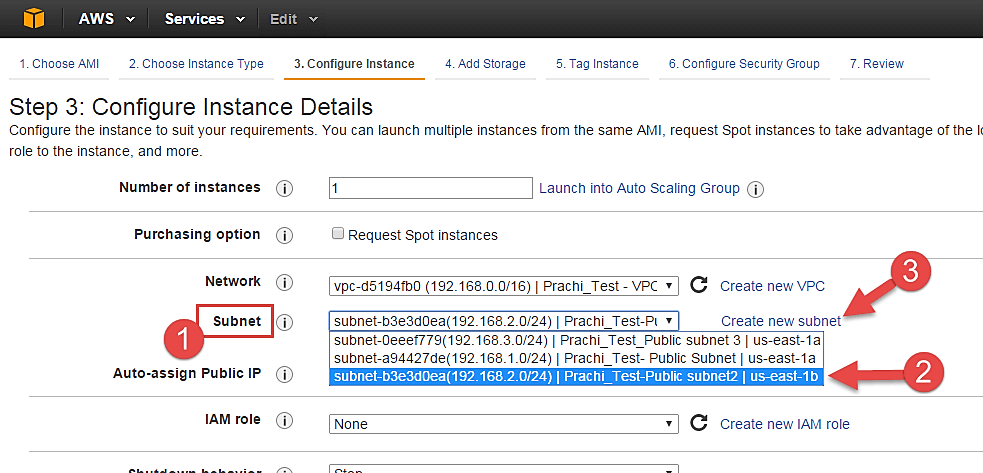Click the Number of instances input field

pos(430,188)
